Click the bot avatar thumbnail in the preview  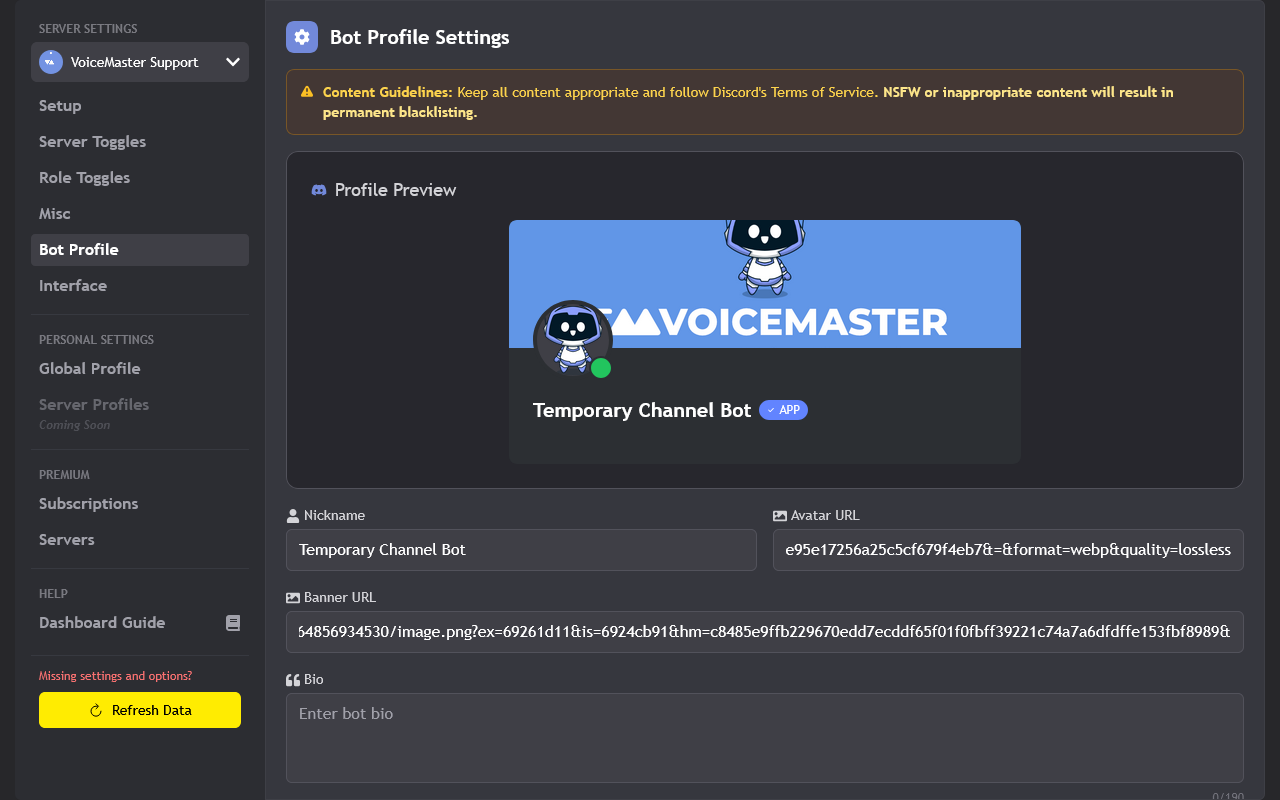click(573, 339)
